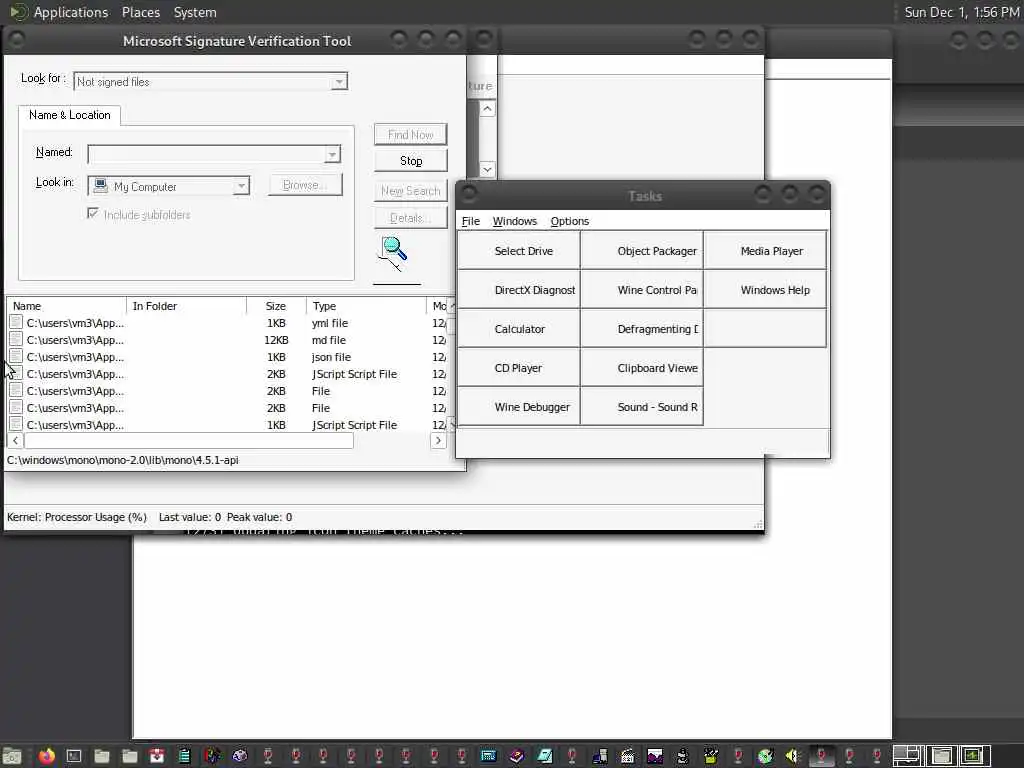Switch to the last workspace thumbnail in panel
The image size is (1024, 768).
tap(974, 756)
